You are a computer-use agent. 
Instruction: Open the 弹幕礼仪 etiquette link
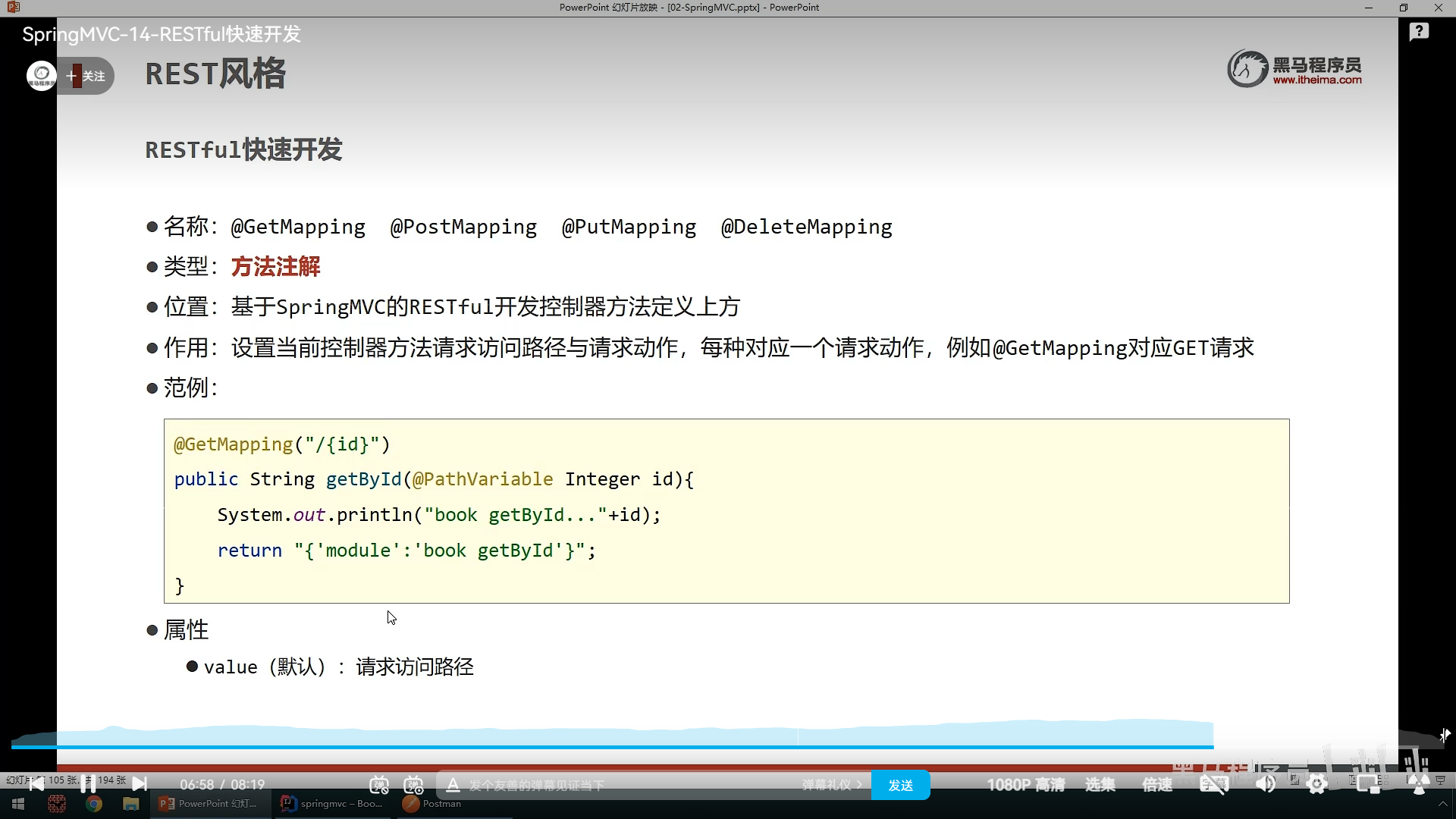[832, 785]
